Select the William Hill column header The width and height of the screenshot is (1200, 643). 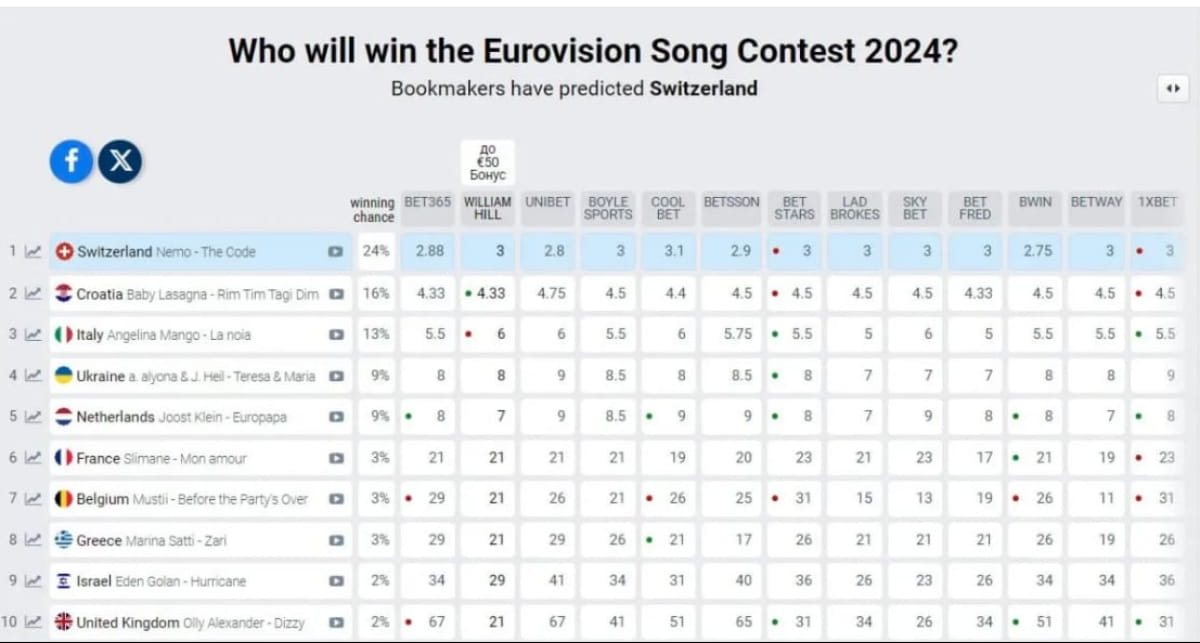coord(488,208)
